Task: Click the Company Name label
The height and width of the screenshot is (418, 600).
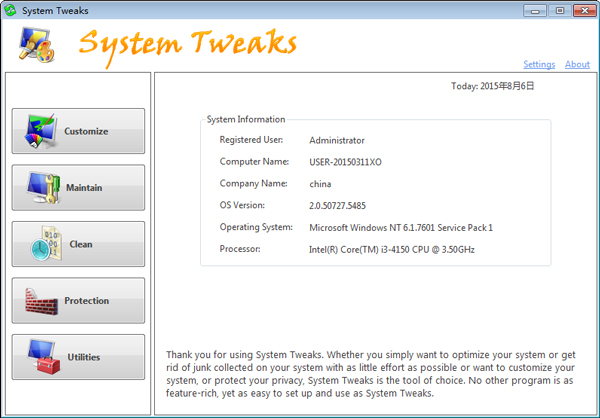Action: point(253,184)
